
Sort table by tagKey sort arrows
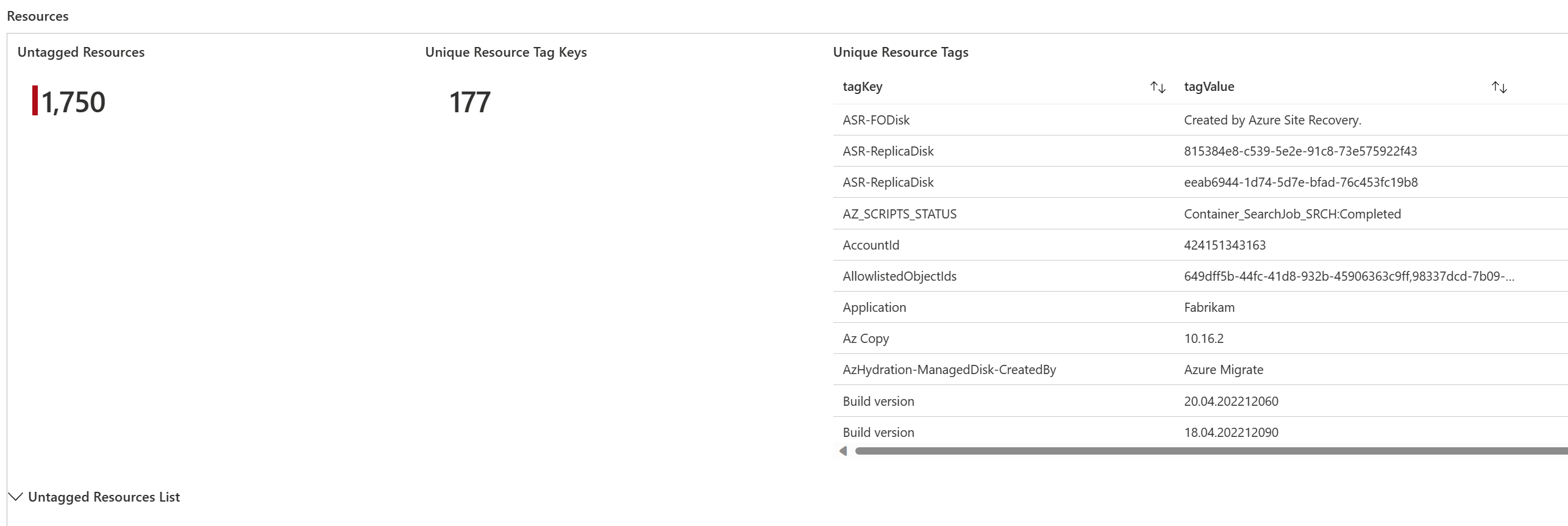[x=1158, y=87]
